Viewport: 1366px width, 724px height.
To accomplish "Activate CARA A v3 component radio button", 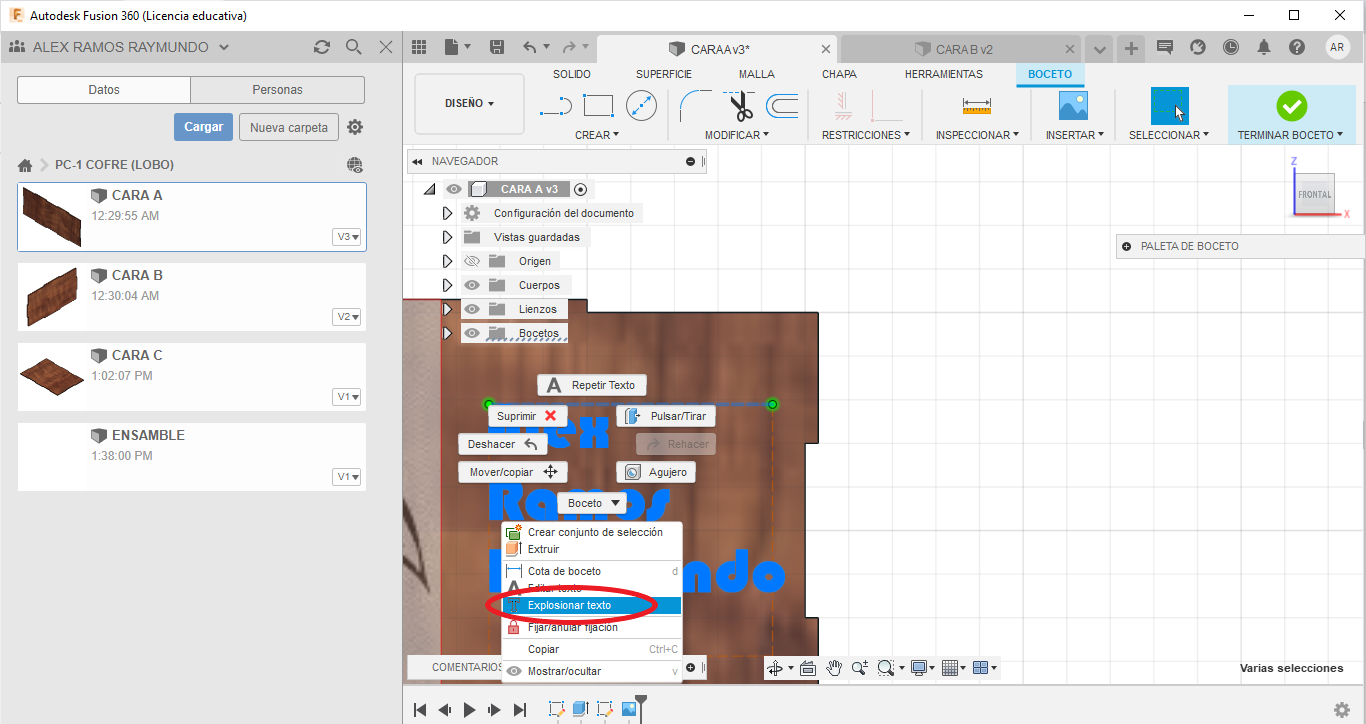I will 580,189.
